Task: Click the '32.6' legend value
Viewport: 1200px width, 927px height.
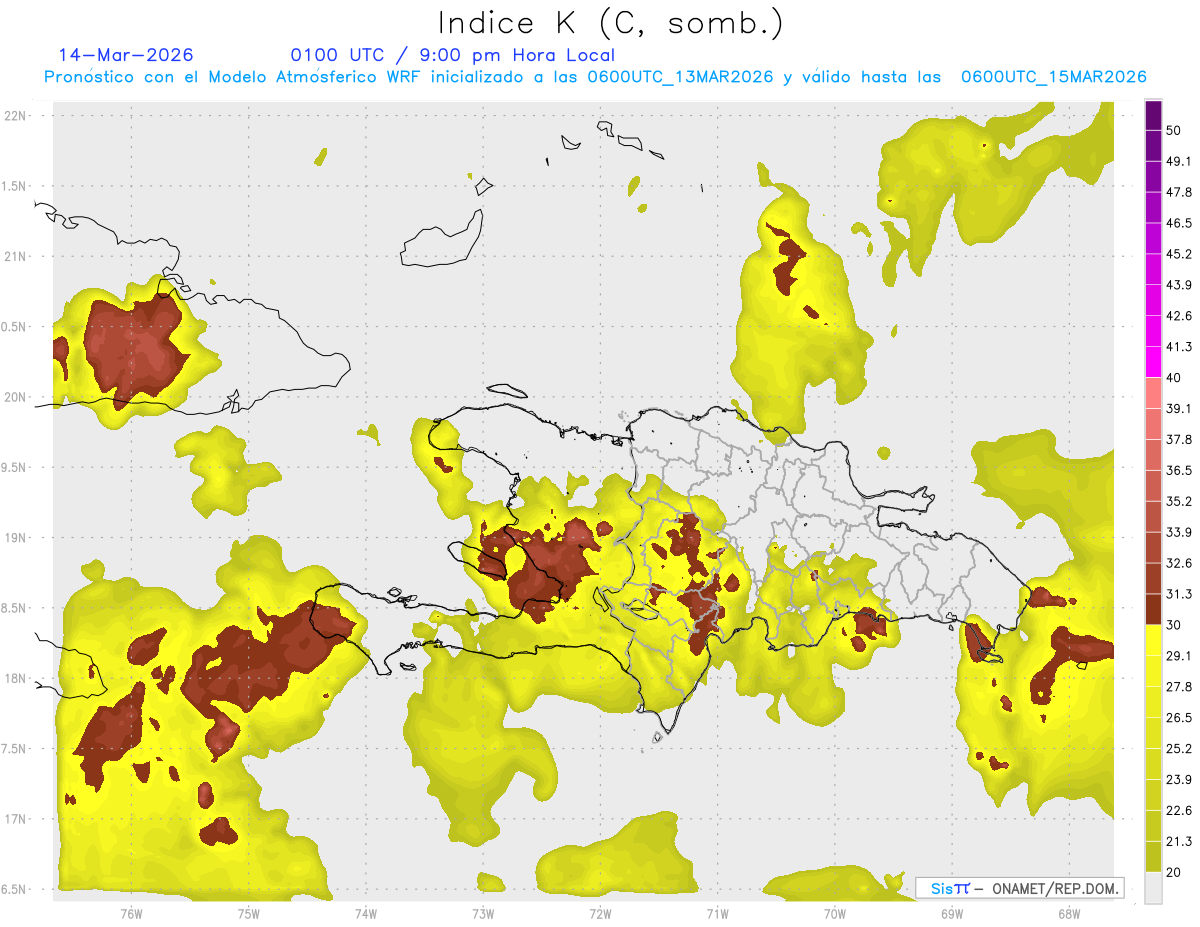Action: coord(1178,563)
